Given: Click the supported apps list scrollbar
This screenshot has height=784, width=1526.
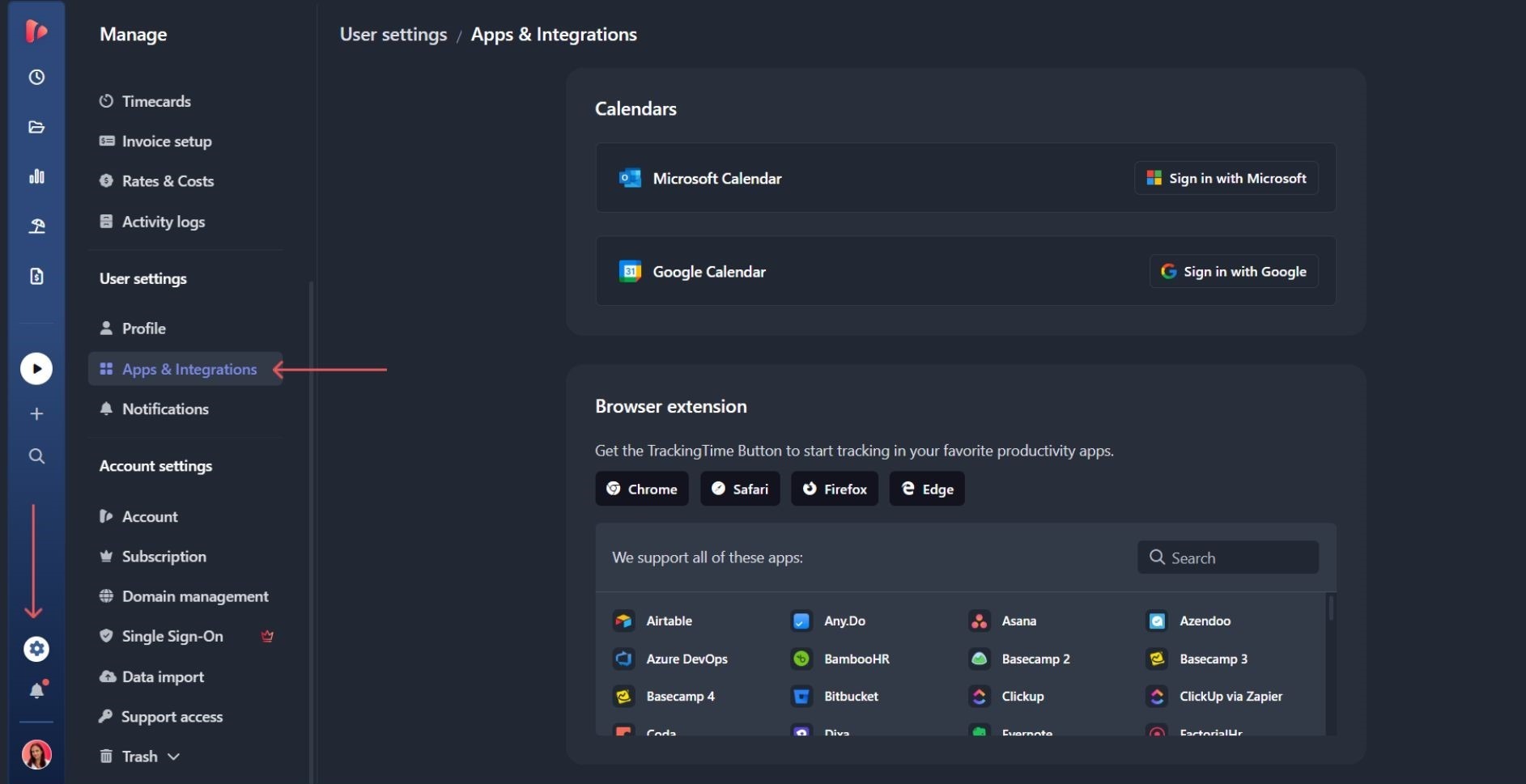Looking at the screenshot, I should 1331,608.
